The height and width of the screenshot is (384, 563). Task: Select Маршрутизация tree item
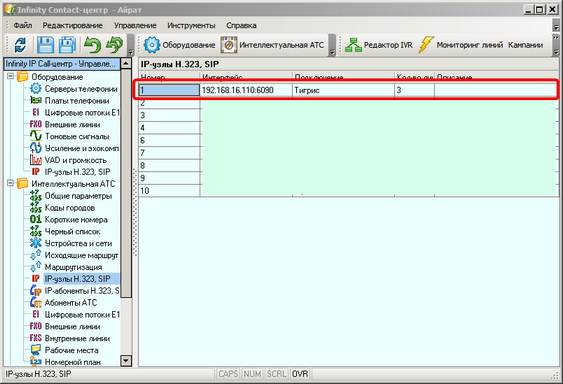point(73,267)
